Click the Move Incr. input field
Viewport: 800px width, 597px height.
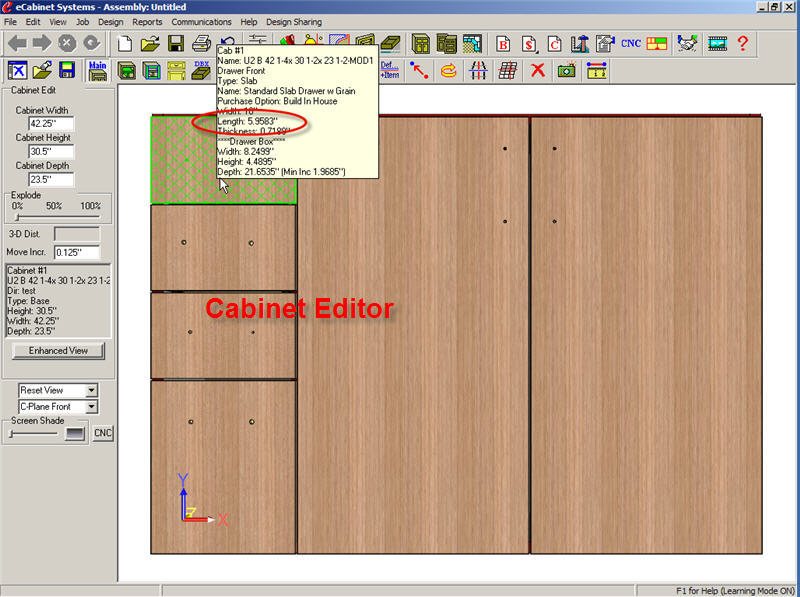(x=77, y=253)
